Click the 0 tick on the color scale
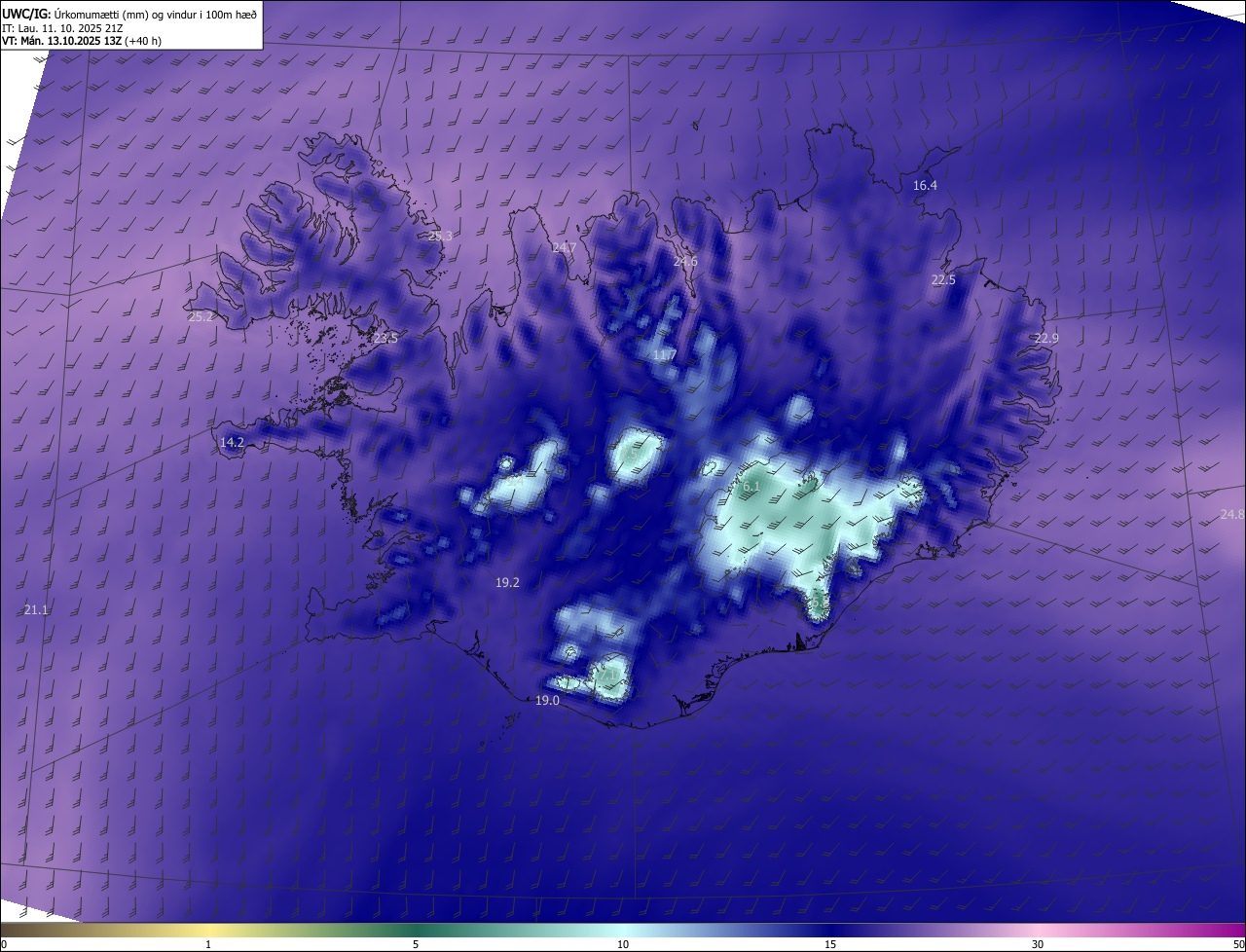This screenshot has height=952, width=1246. tap(3, 944)
